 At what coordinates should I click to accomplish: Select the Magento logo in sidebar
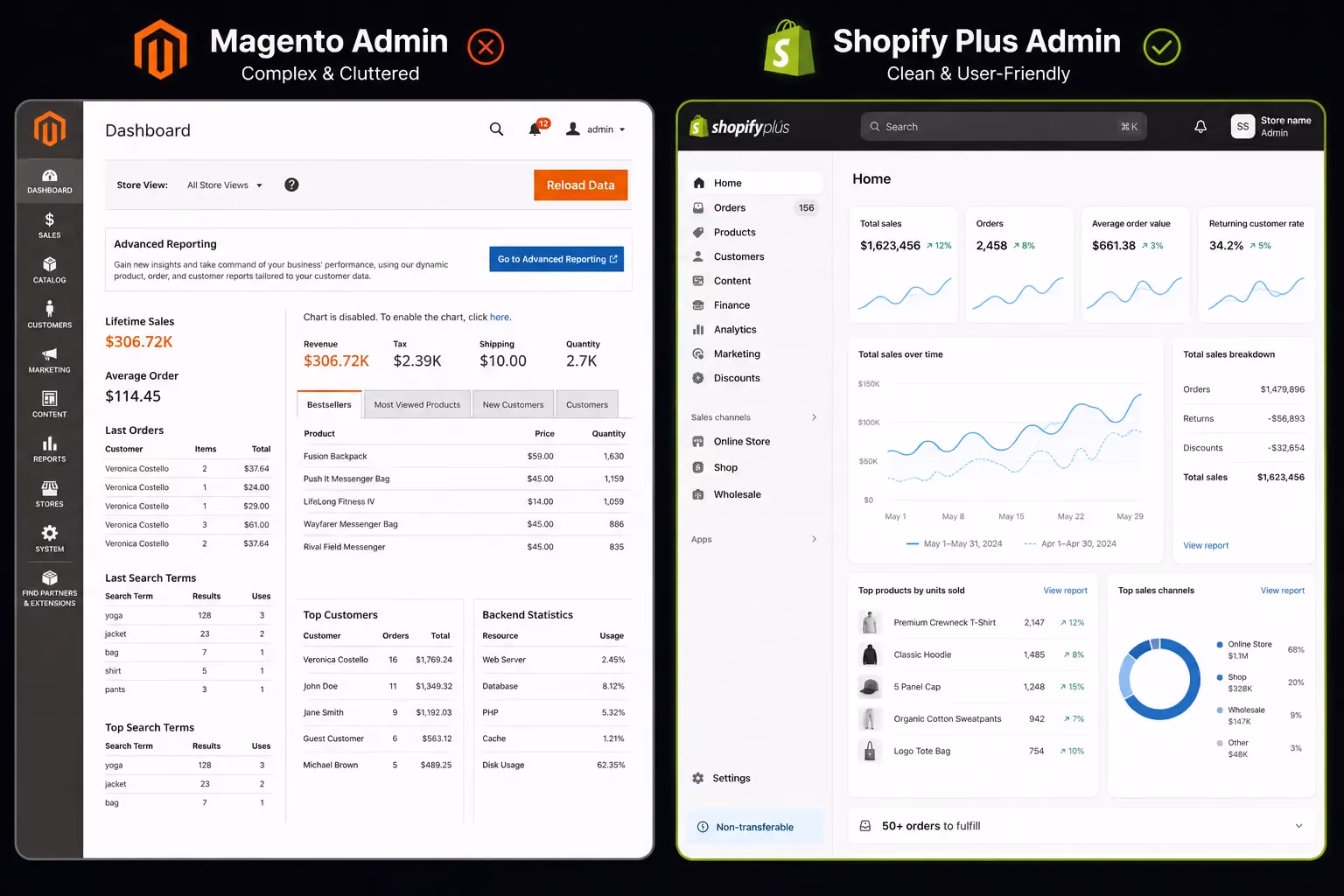pos(50,129)
